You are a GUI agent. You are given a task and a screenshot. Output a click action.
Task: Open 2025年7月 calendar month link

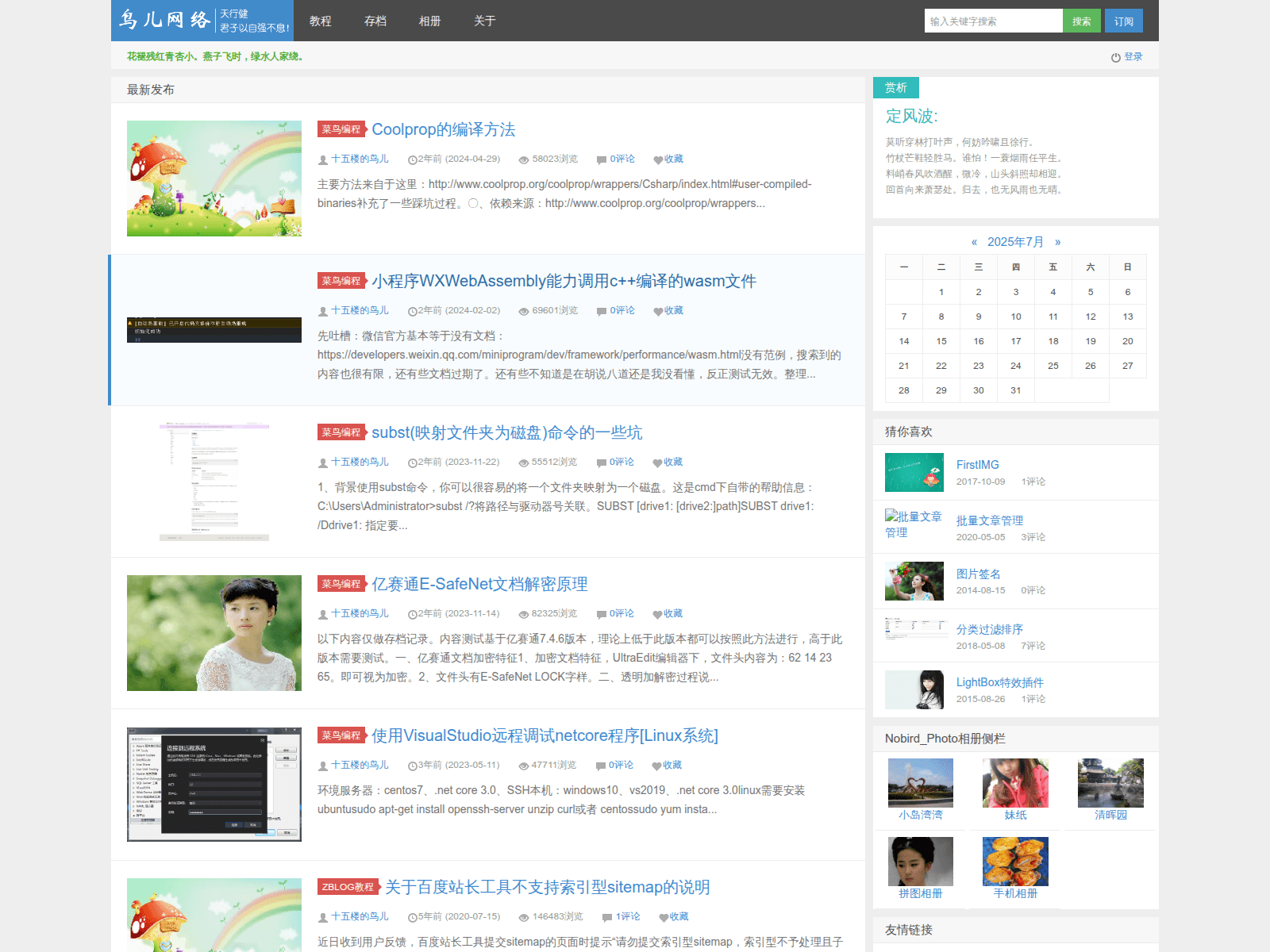(x=1015, y=242)
